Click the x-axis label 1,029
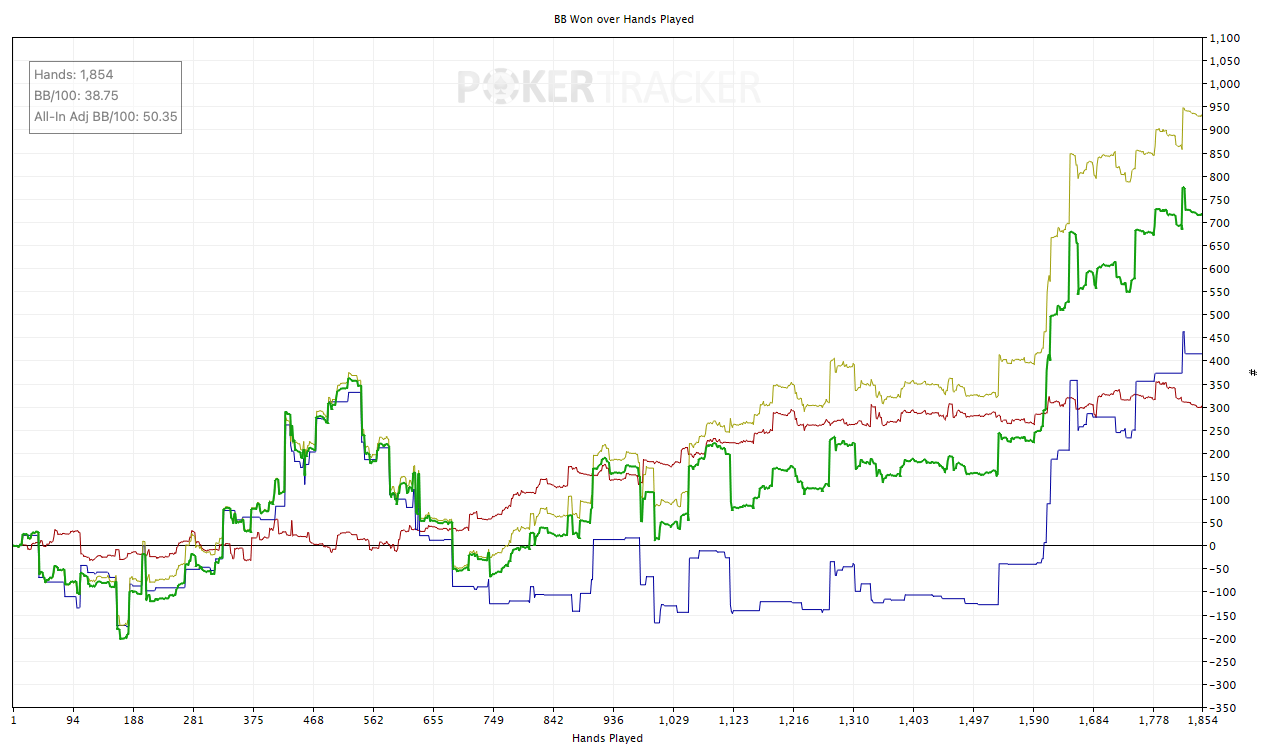 click(673, 720)
